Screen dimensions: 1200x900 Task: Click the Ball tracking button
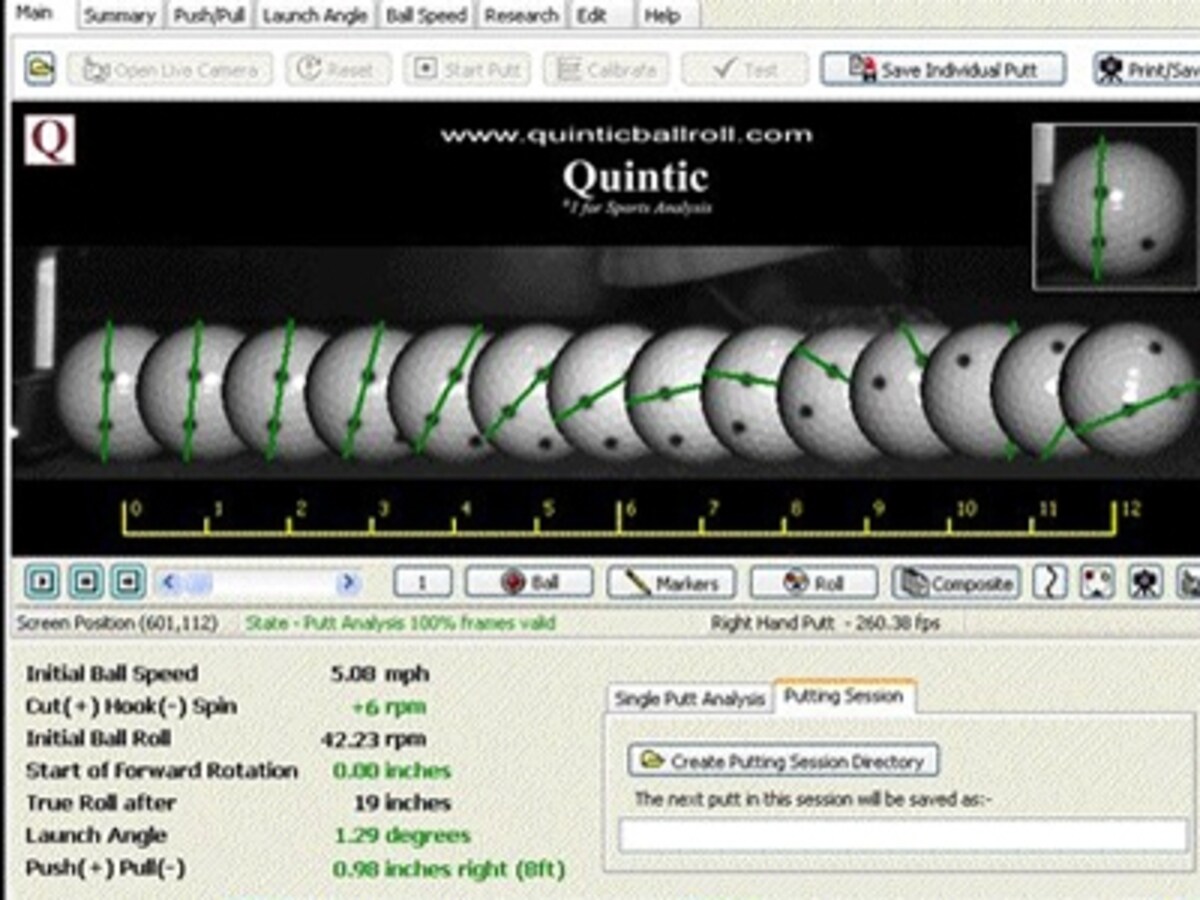[x=529, y=582]
